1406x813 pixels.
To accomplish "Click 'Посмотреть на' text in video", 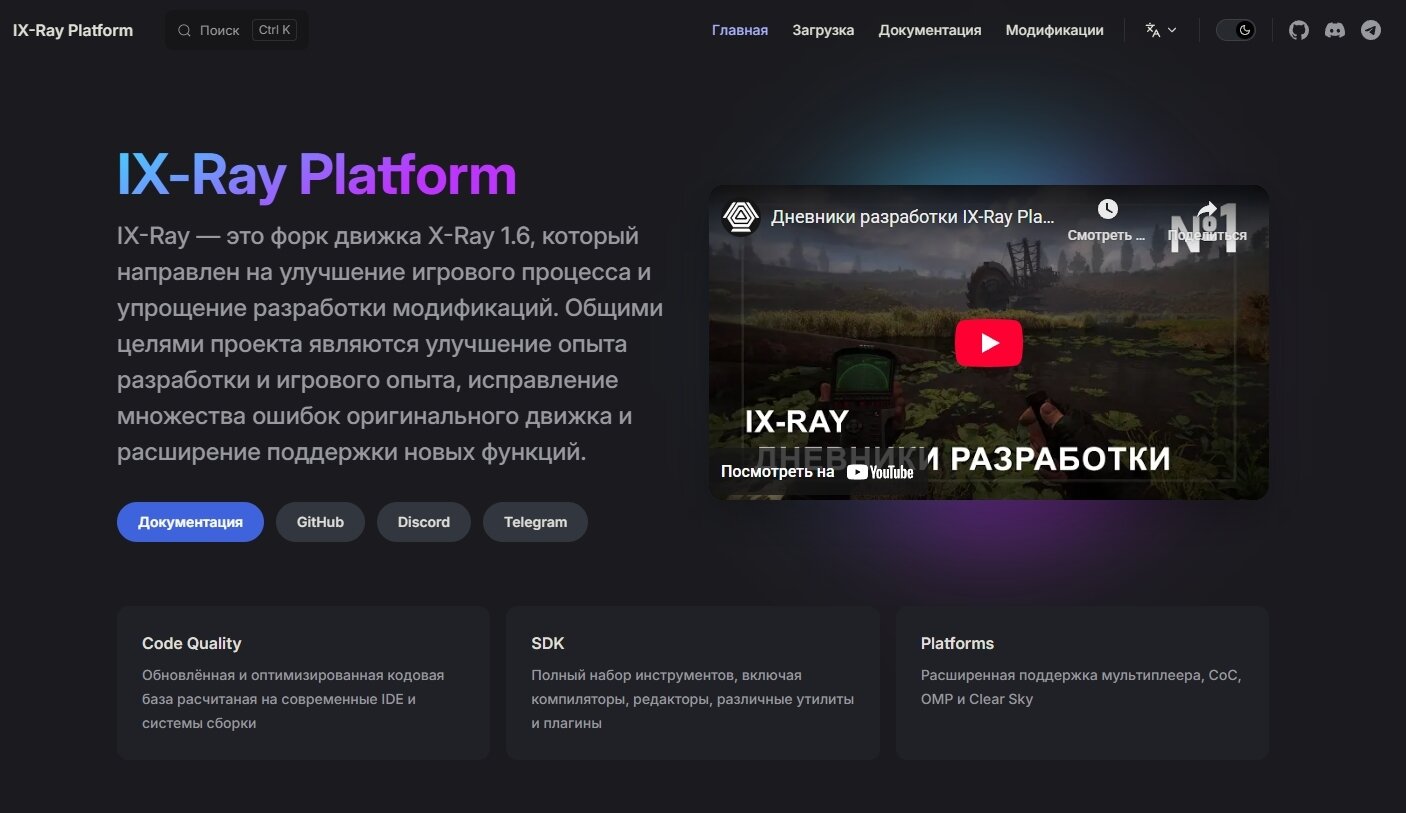I will [x=777, y=472].
